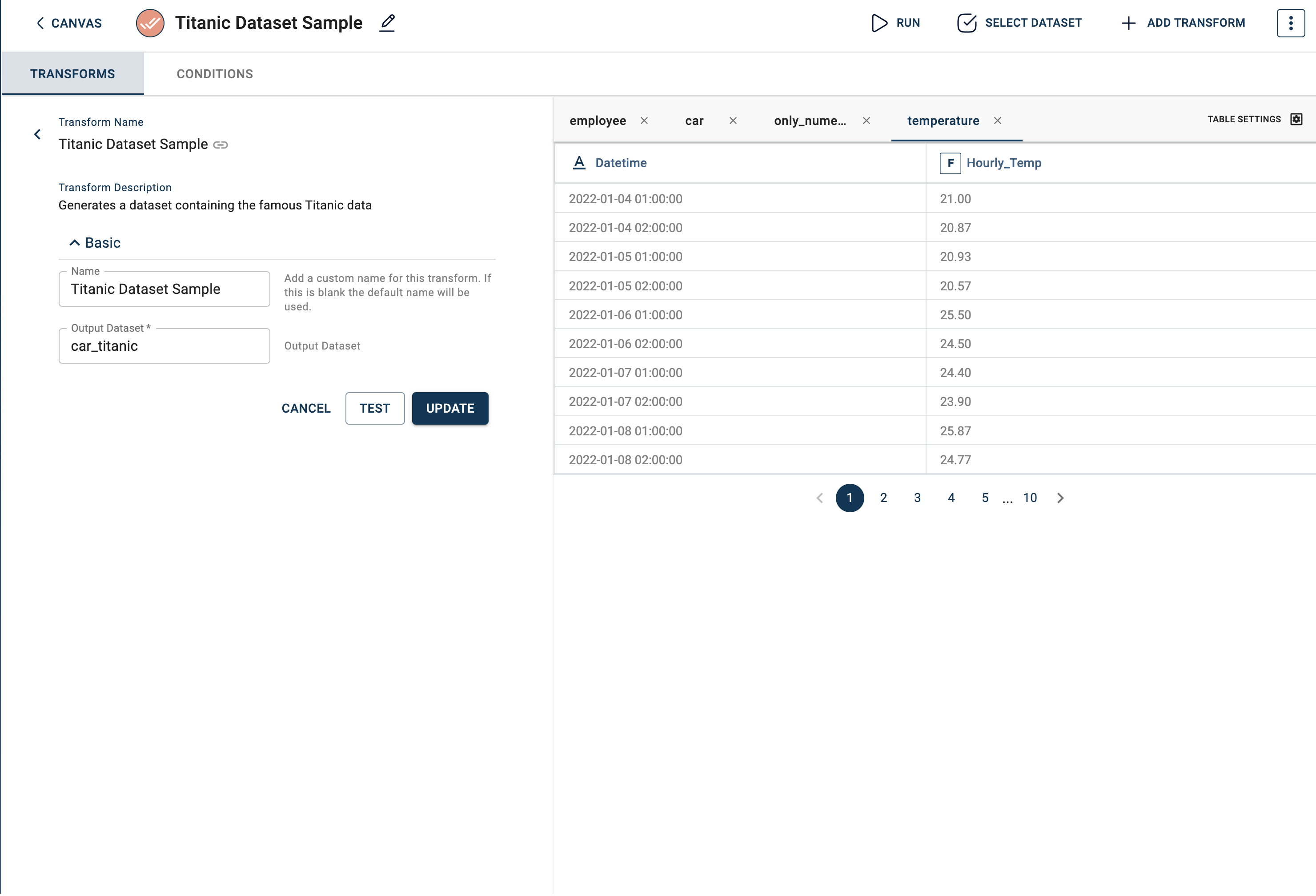Go to previous page of results
The width and height of the screenshot is (1316, 896).
point(819,498)
